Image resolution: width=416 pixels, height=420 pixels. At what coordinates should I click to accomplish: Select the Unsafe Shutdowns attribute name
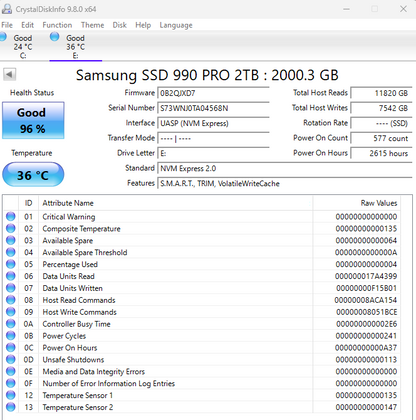point(73,360)
